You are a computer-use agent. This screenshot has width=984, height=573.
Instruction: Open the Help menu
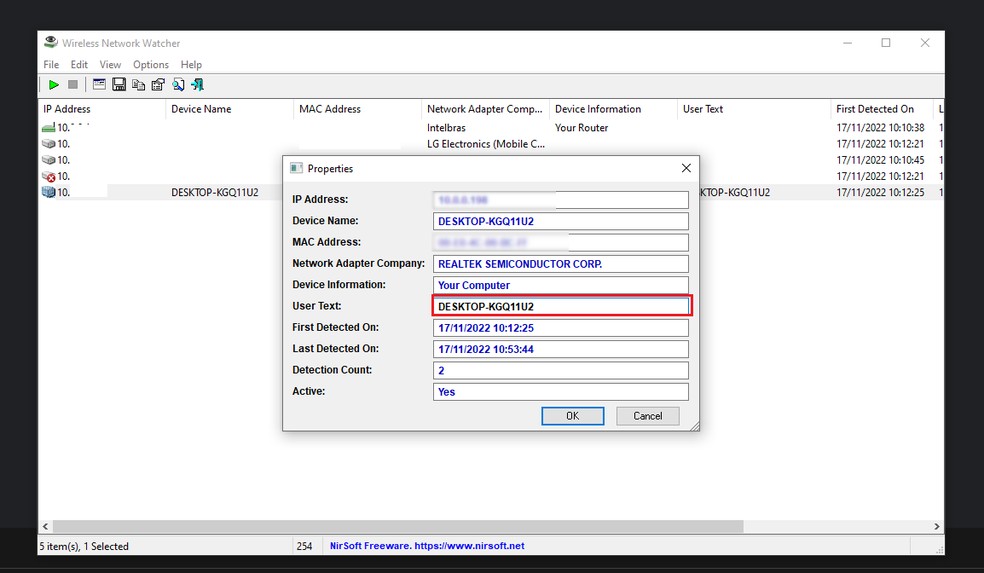pos(191,65)
